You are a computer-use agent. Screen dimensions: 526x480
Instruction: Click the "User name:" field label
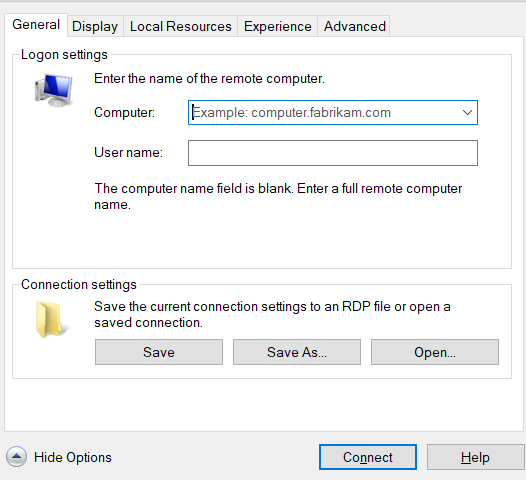pyautogui.click(x=128, y=153)
